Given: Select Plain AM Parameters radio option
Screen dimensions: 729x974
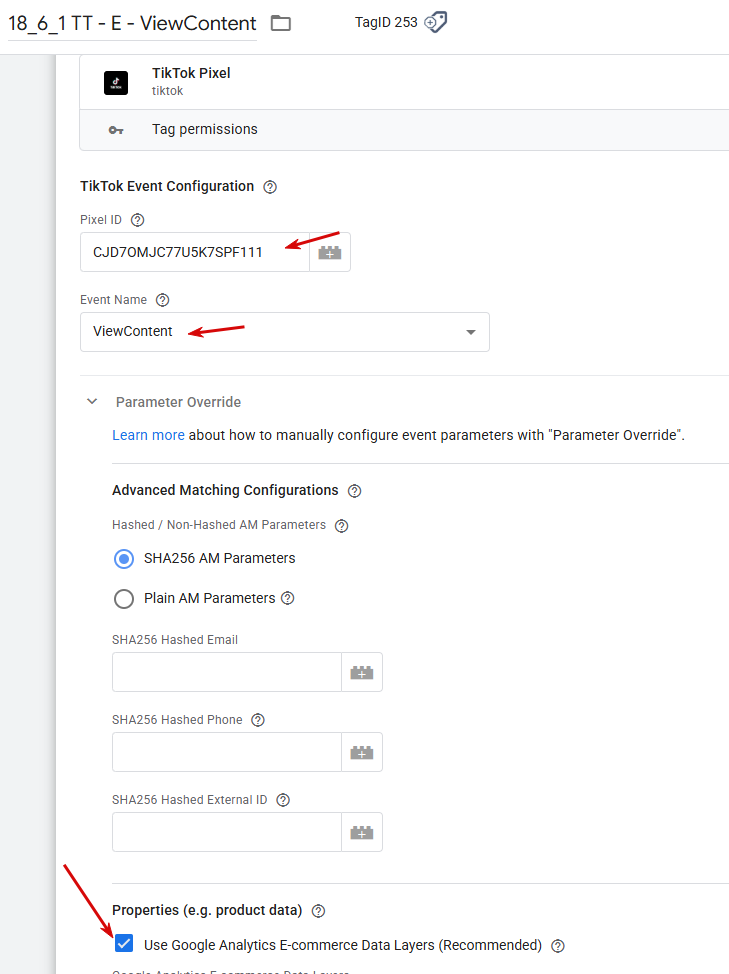Looking at the screenshot, I should pos(124,599).
